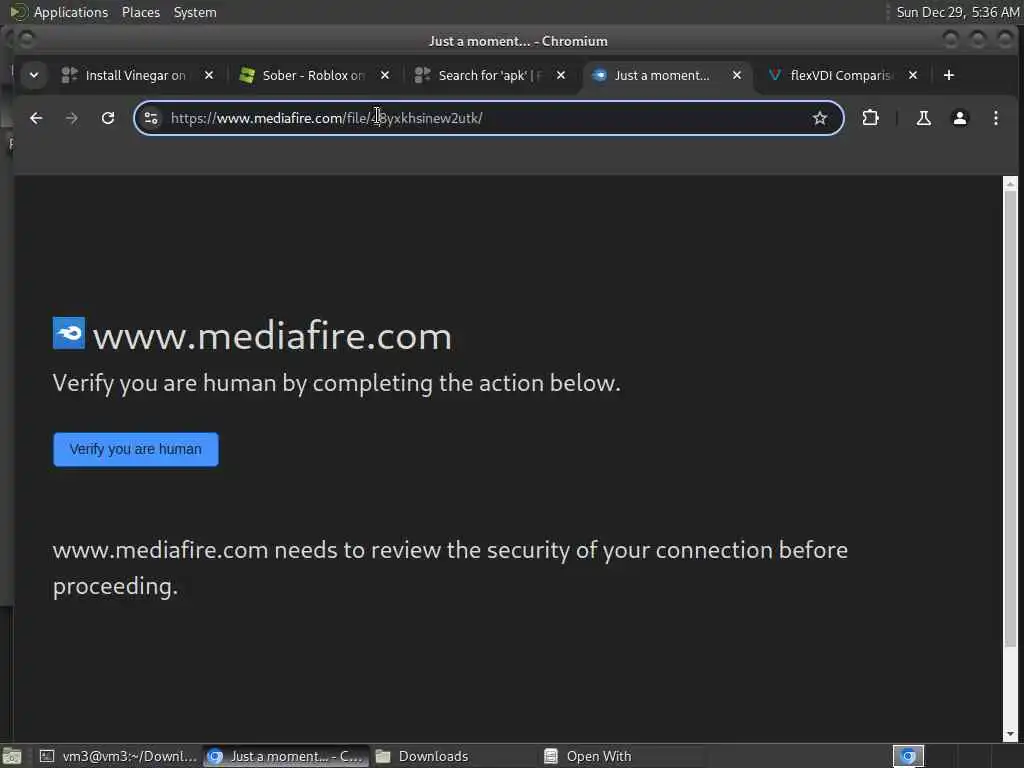The height and width of the screenshot is (768, 1024).
Task: Open the Places menu
Action: 140,12
